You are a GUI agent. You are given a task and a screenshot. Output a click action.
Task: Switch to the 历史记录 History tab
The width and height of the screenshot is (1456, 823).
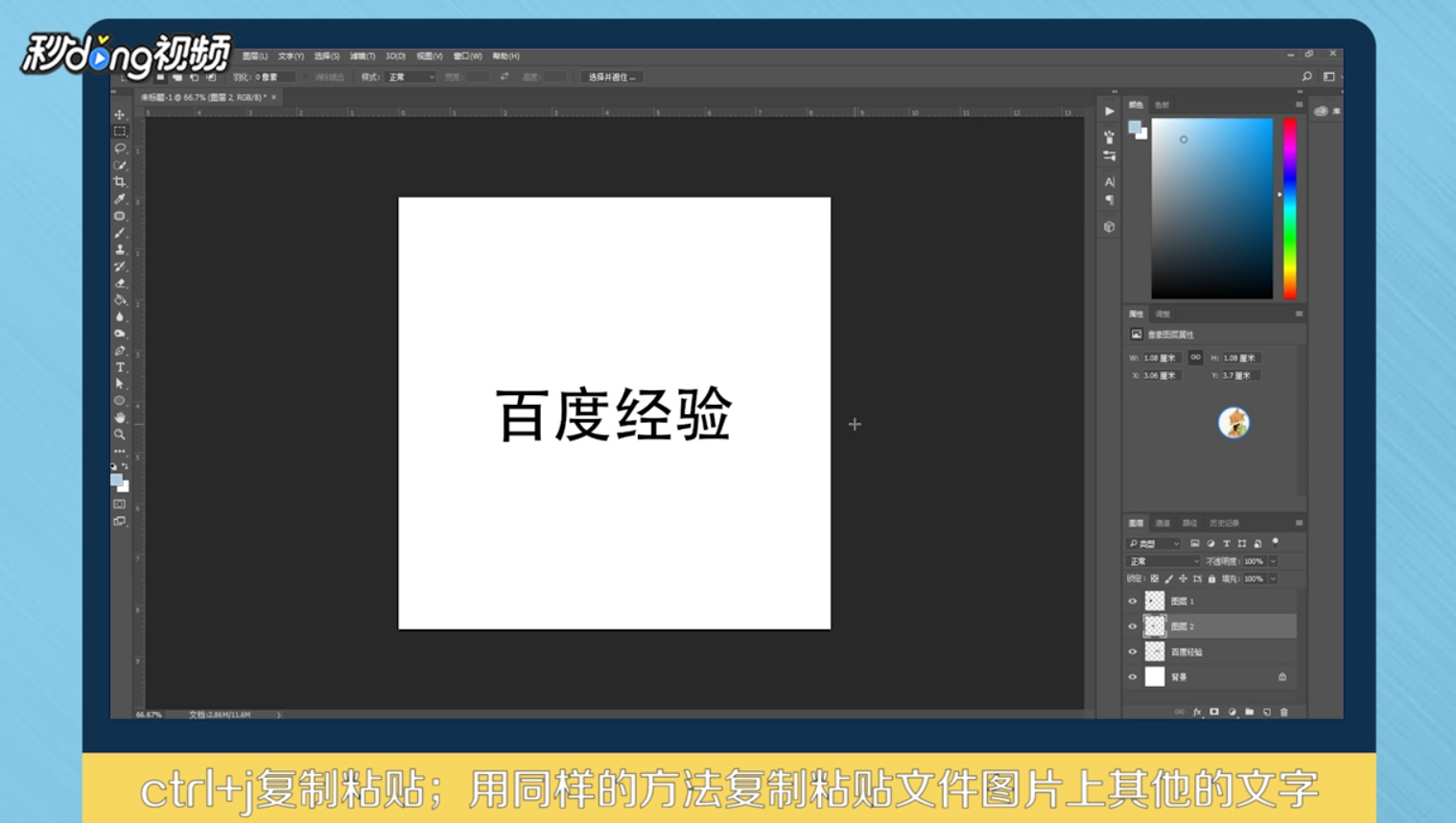pos(1224,523)
